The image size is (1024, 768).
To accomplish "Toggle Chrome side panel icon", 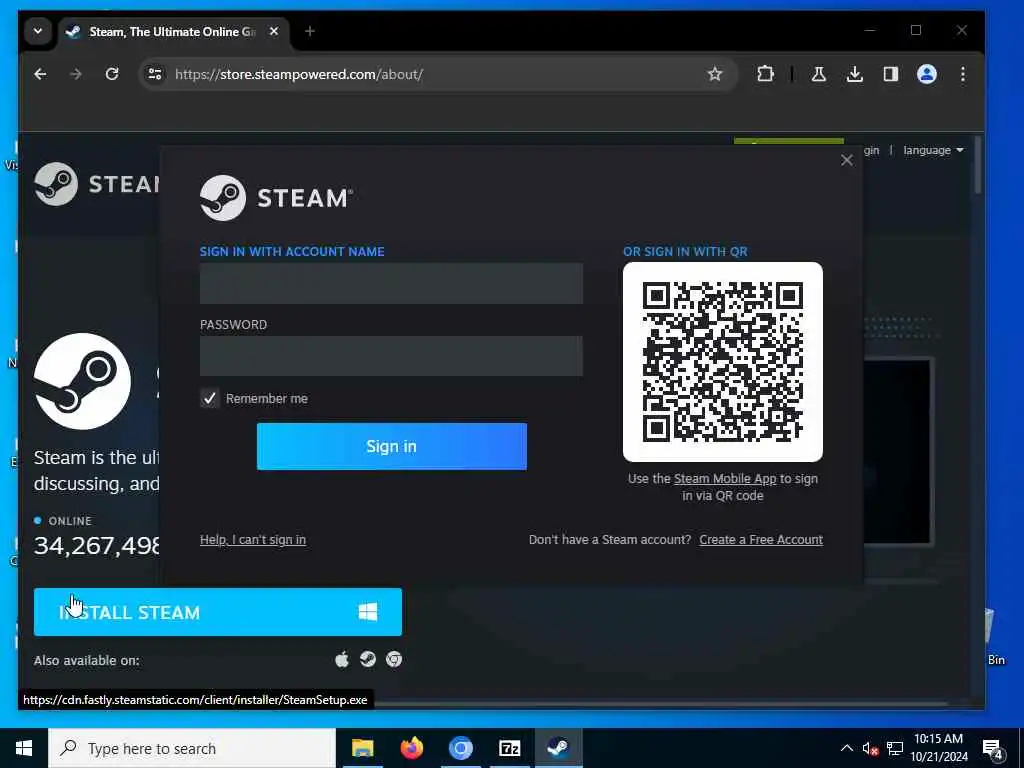I will pos(891,74).
